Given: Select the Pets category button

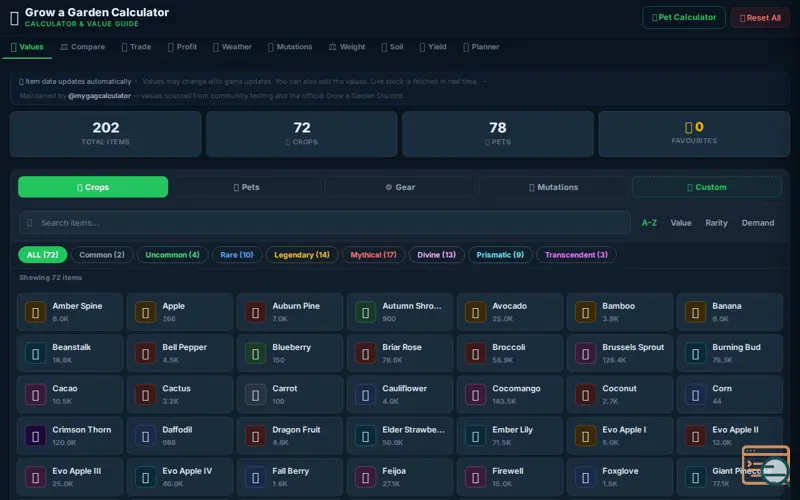Looking at the screenshot, I should [246, 187].
